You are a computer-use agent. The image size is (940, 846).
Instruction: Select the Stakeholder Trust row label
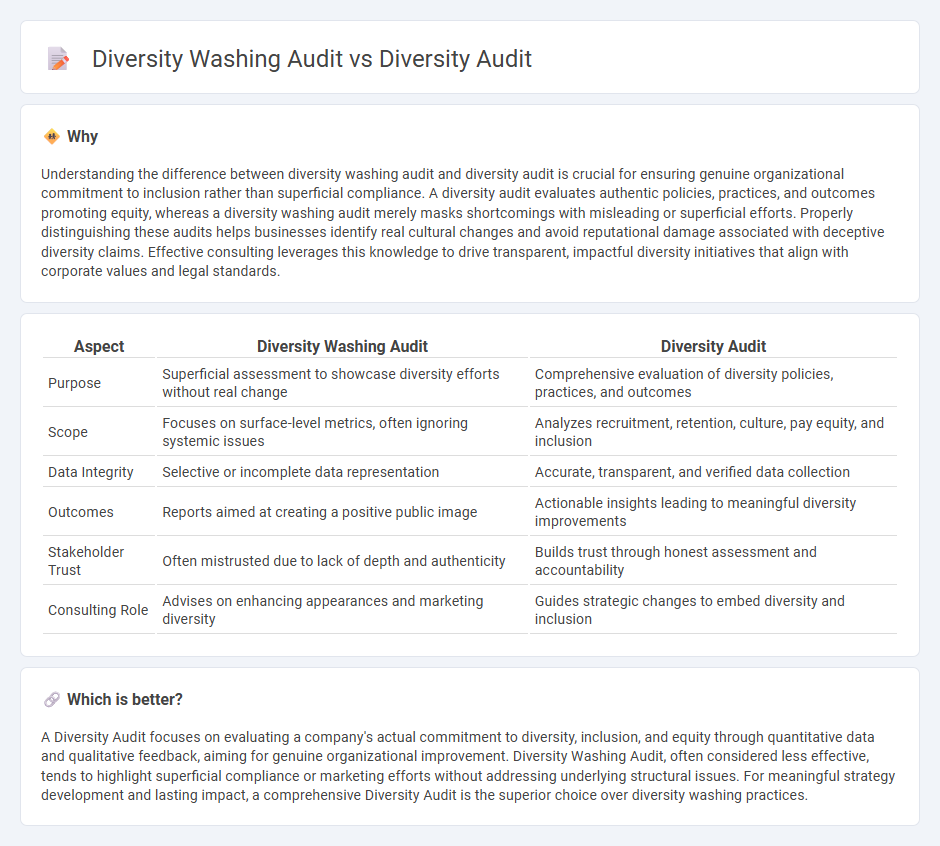tap(86, 561)
